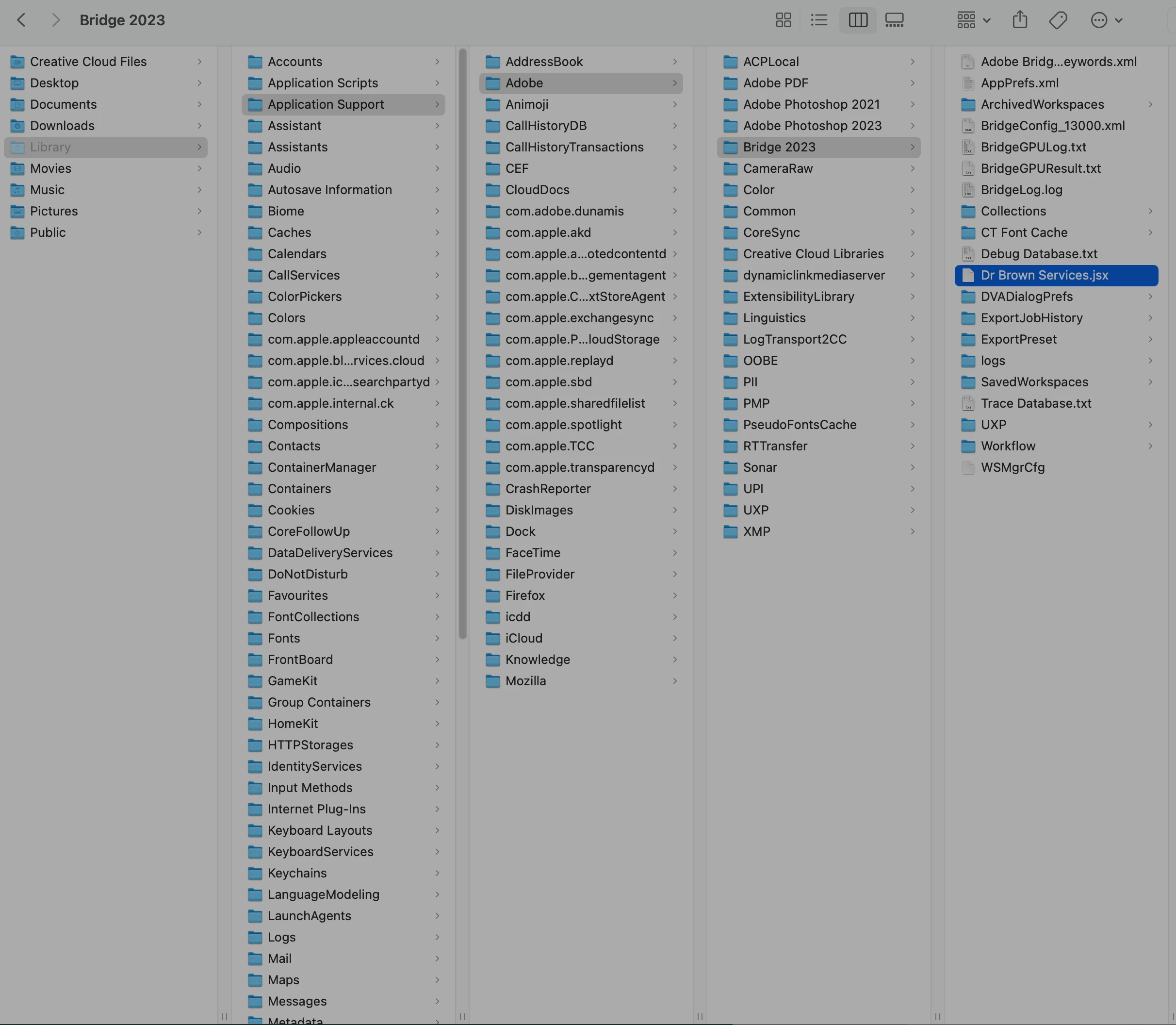This screenshot has width=1176, height=1025.
Task: Select the BridgeLog.log file icon
Action: click(x=967, y=190)
